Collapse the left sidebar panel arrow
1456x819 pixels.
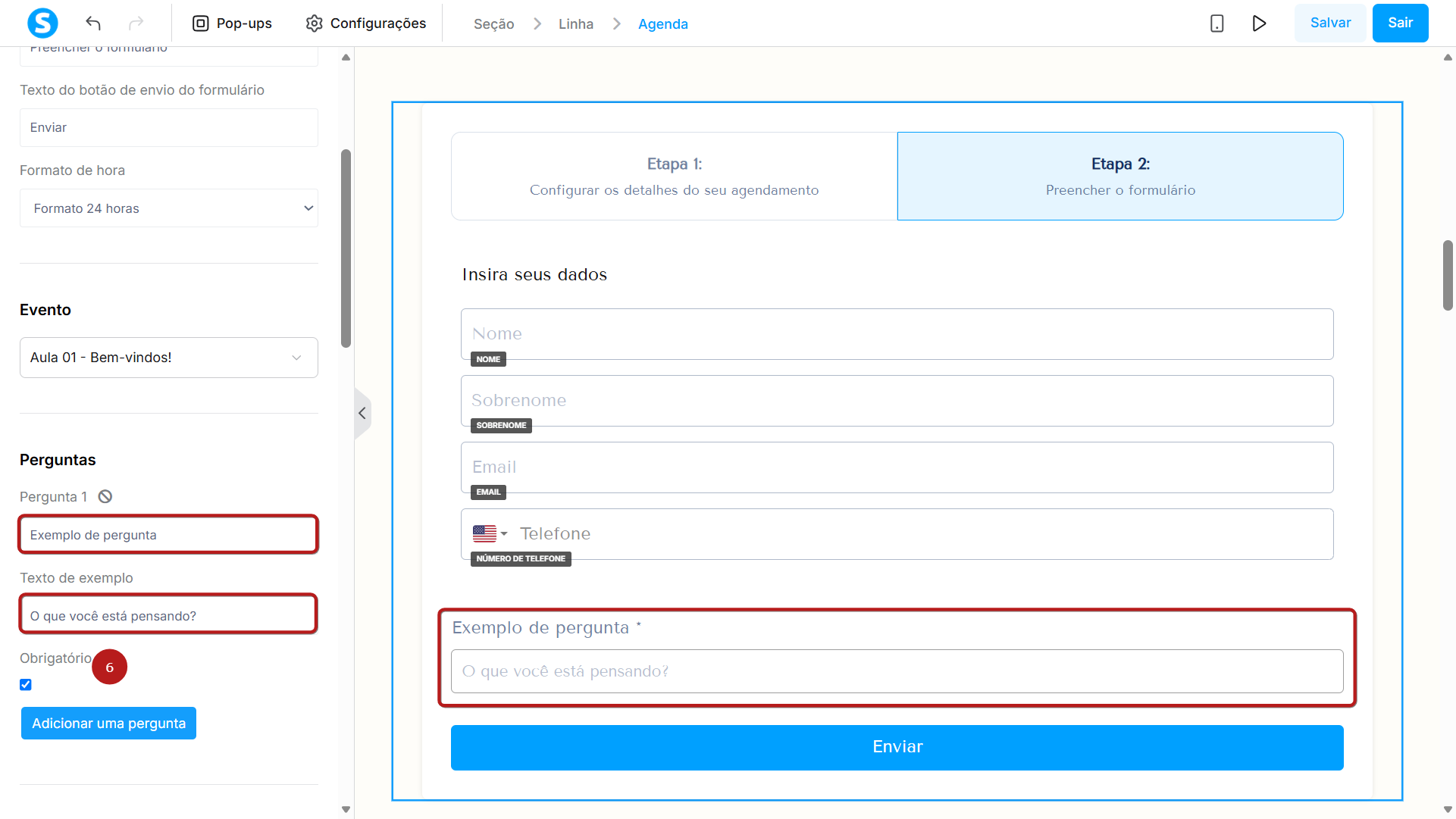[362, 413]
